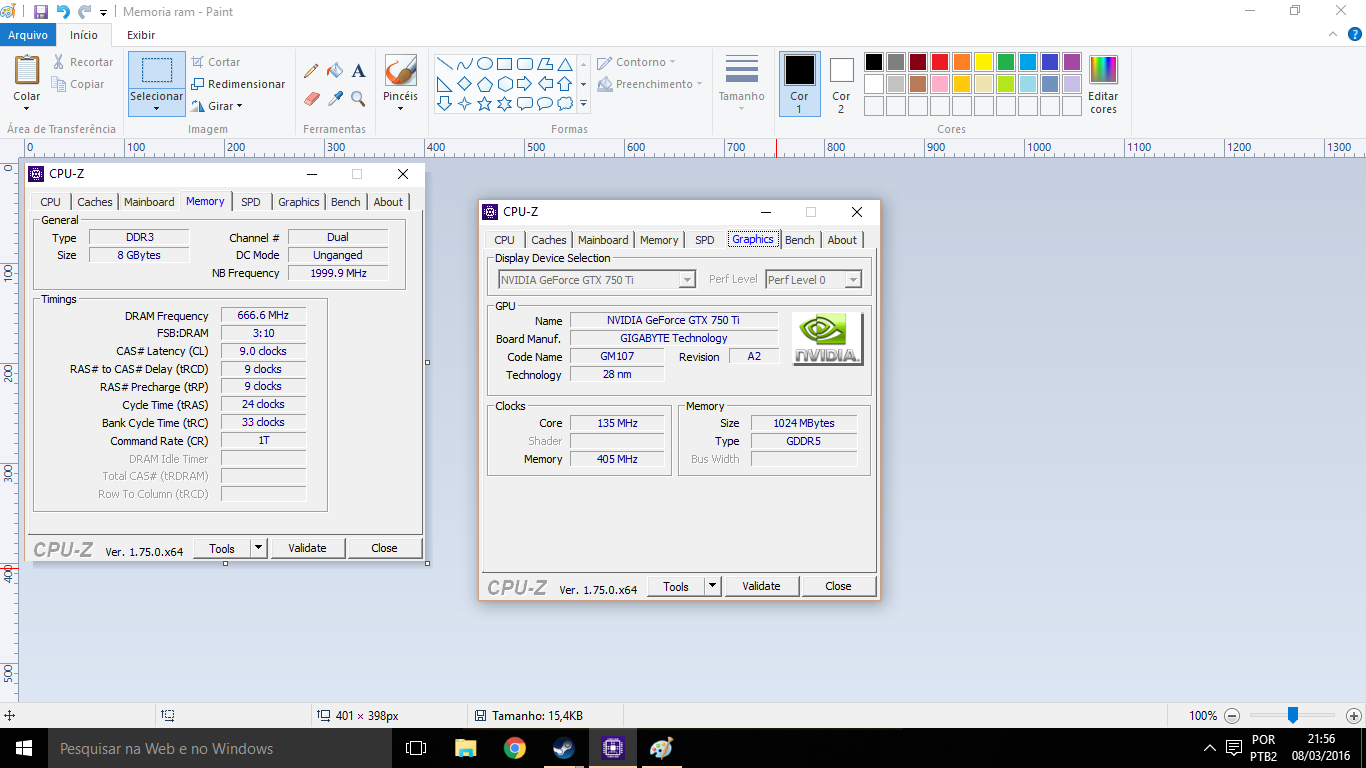Open Steam from the taskbar
Screen dimensions: 1366x768
(564, 748)
